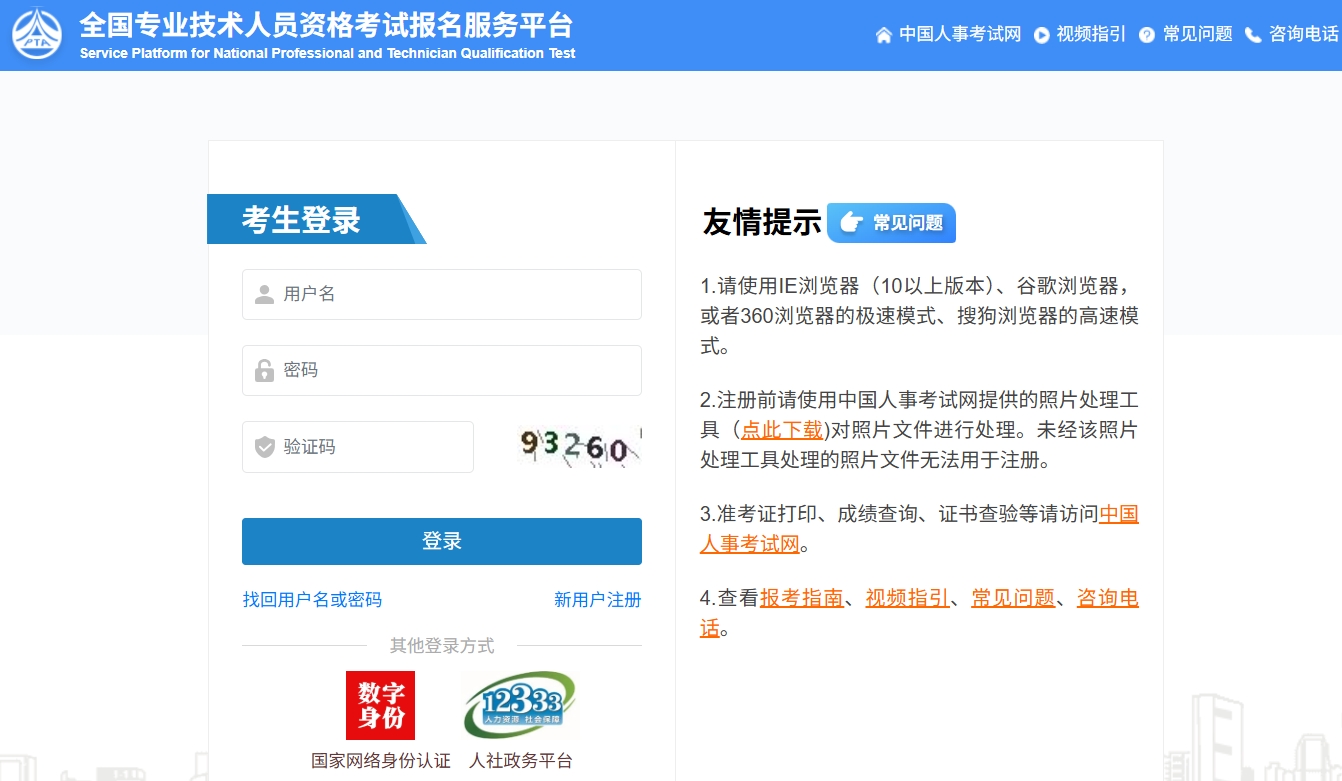
Task: Click the PTA platform logo
Action: 37,34
